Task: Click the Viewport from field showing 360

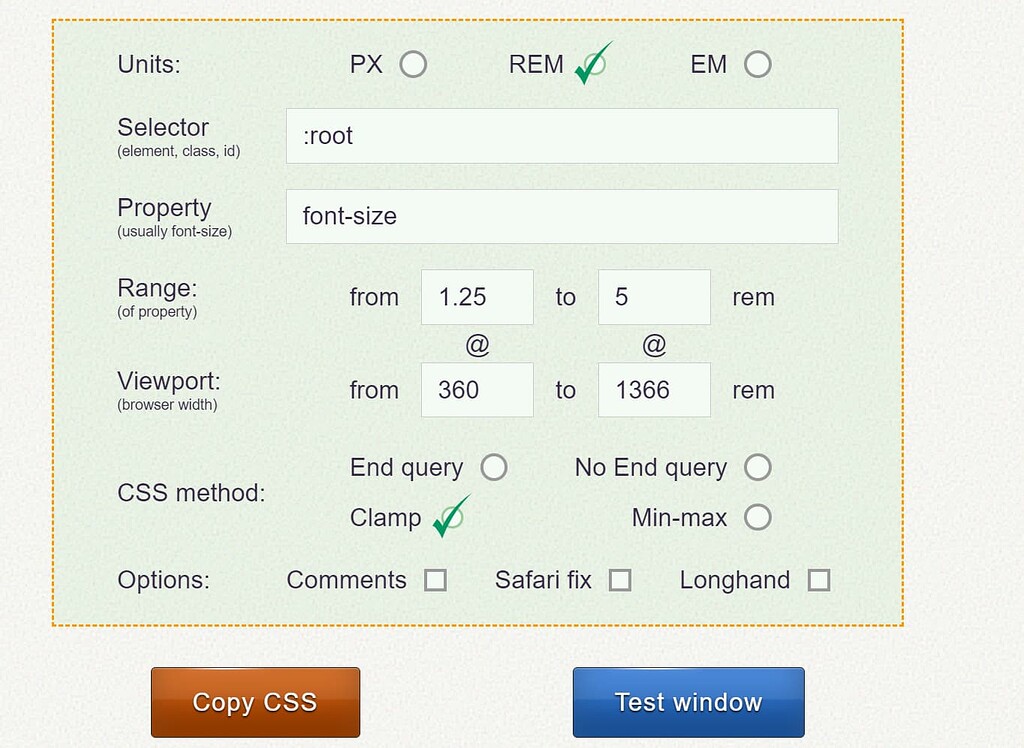Action: click(477, 390)
